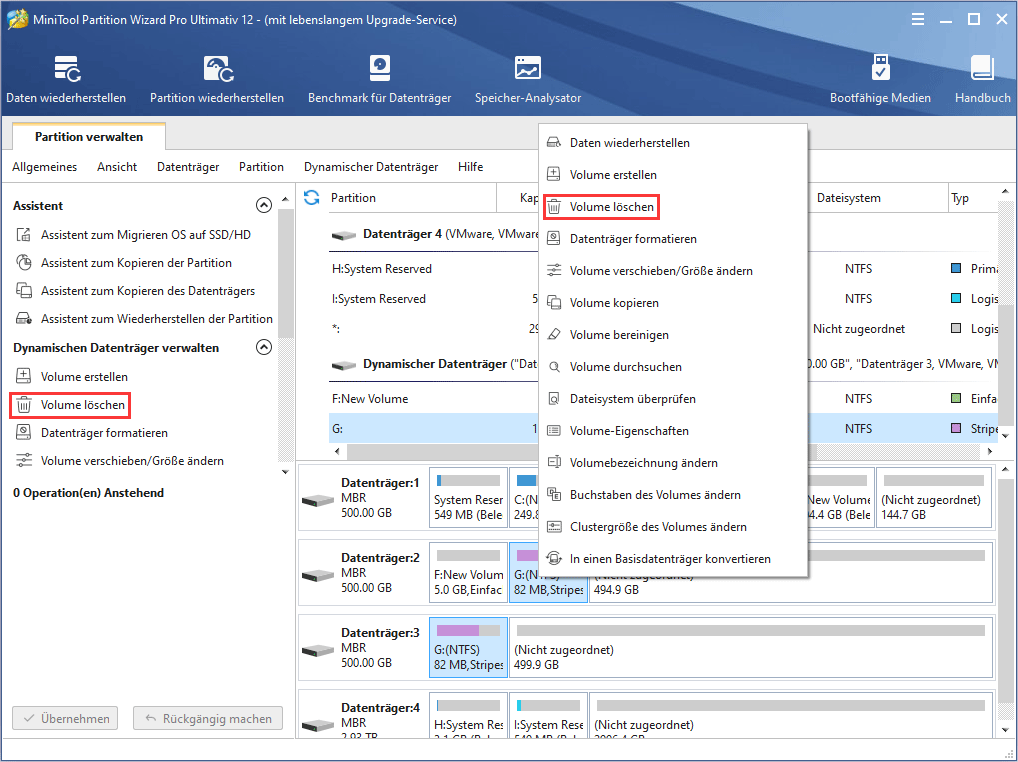This screenshot has width=1018, height=762.
Task: Choose Volume löschen in the left sidebar
Action: pos(70,405)
